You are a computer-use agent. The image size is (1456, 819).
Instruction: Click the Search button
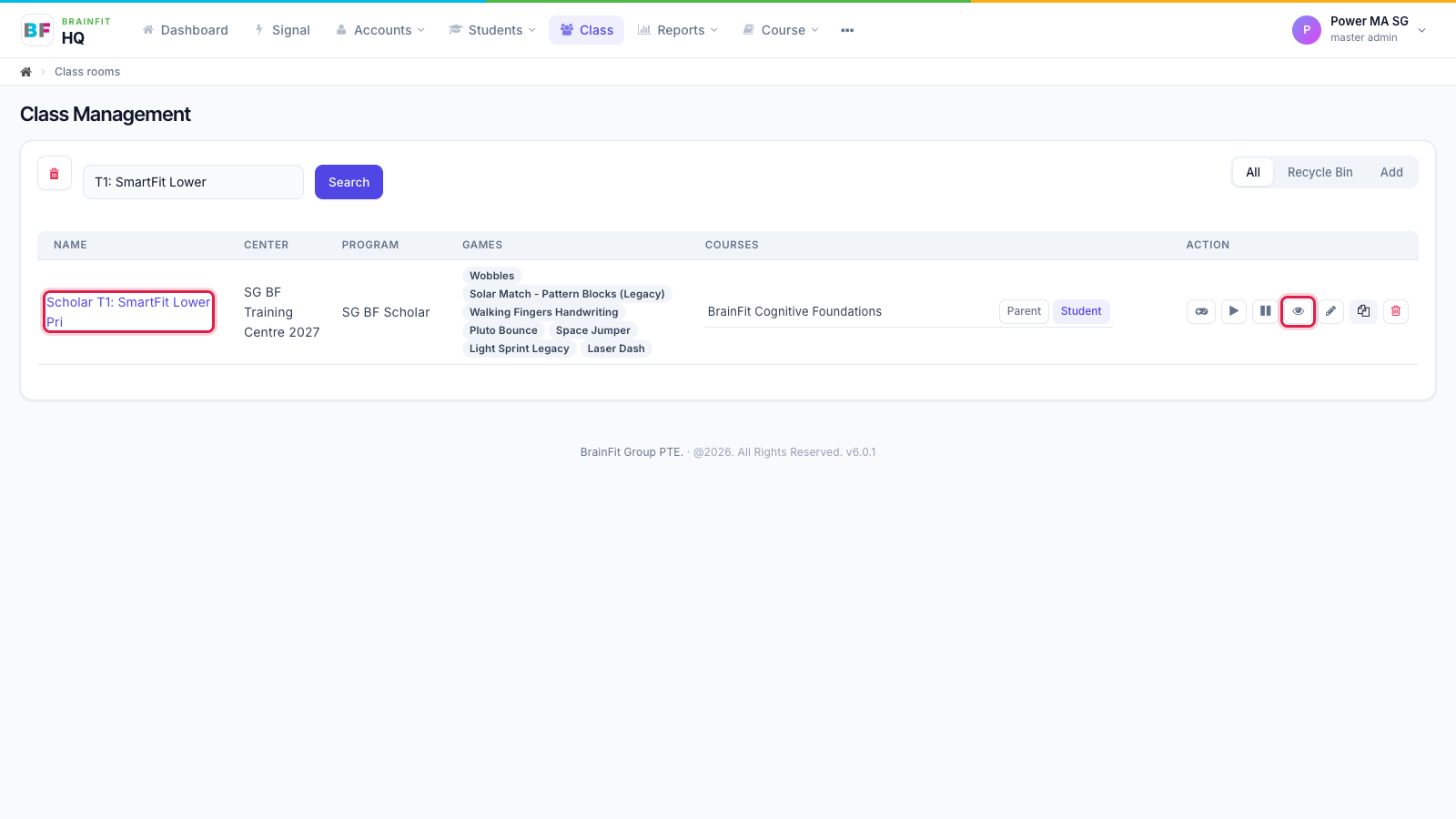[x=349, y=182]
